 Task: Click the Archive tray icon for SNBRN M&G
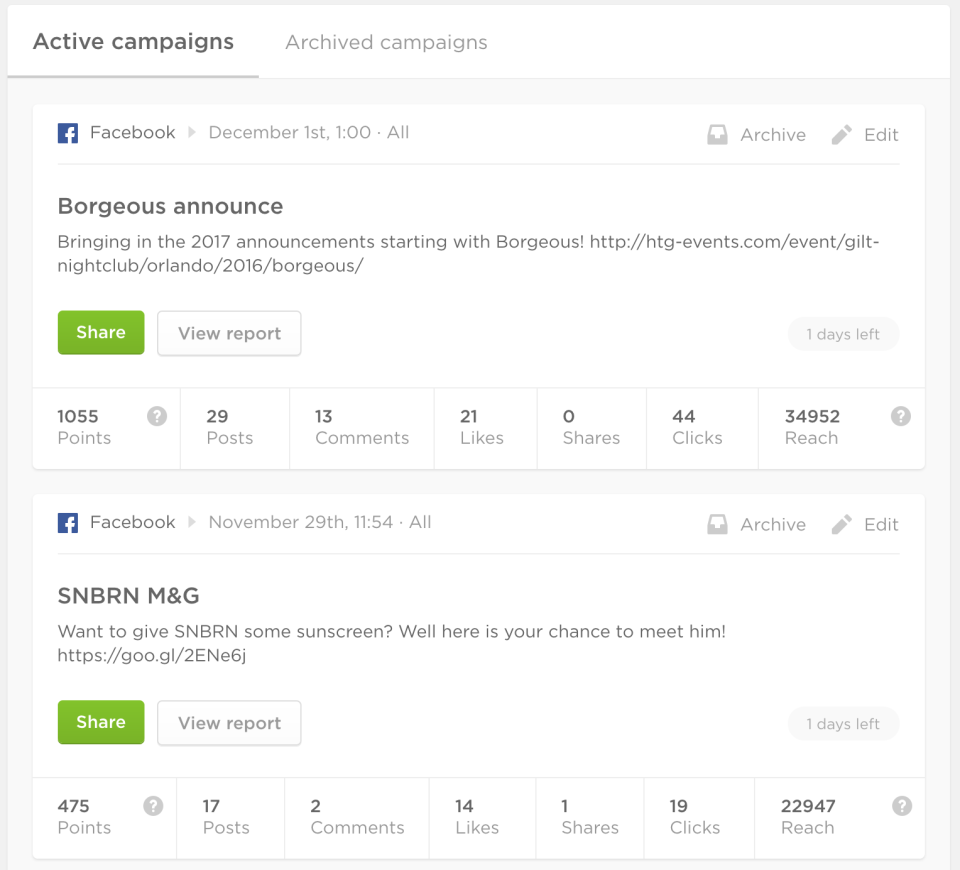coord(717,525)
